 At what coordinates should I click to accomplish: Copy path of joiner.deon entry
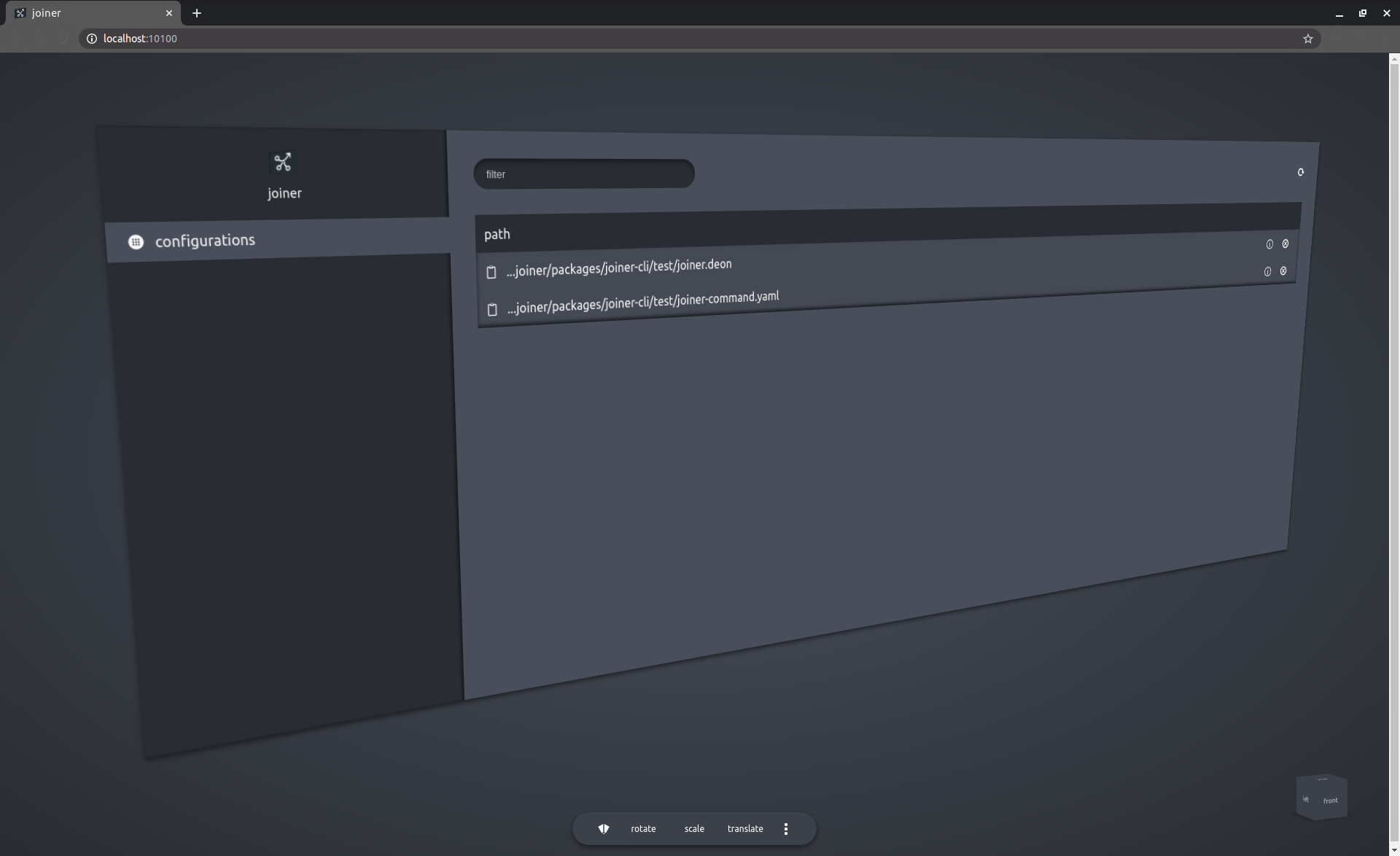491,272
